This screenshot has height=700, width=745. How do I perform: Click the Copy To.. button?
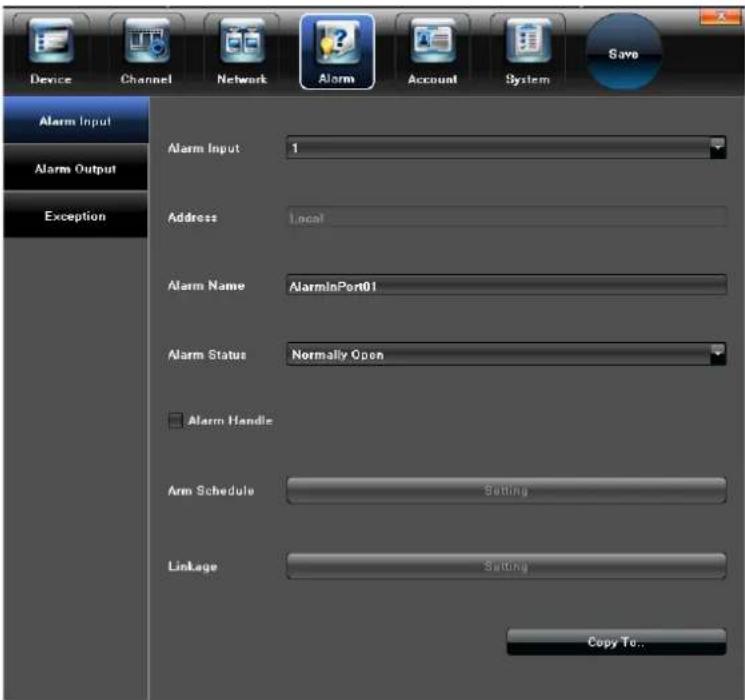pyautogui.click(x=616, y=642)
